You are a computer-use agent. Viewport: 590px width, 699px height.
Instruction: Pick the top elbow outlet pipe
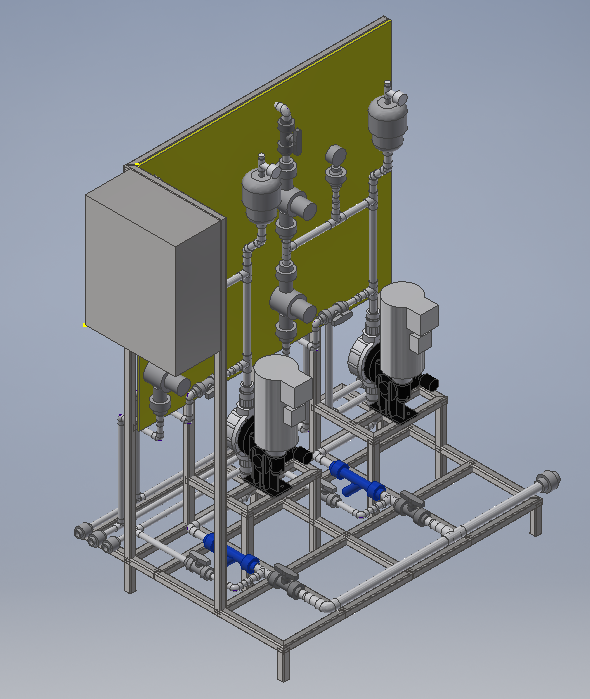(283, 109)
